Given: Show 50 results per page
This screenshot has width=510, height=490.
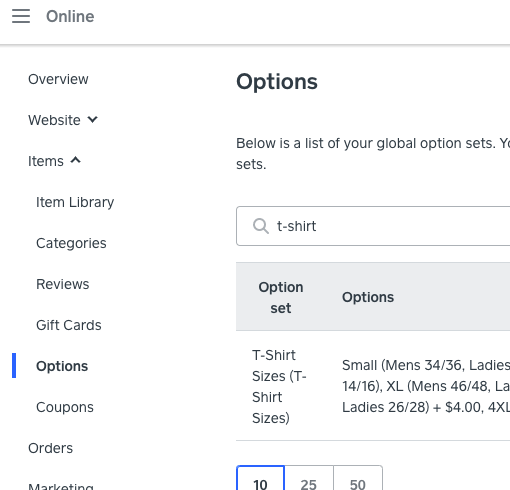Looking at the screenshot, I should [x=358, y=478].
